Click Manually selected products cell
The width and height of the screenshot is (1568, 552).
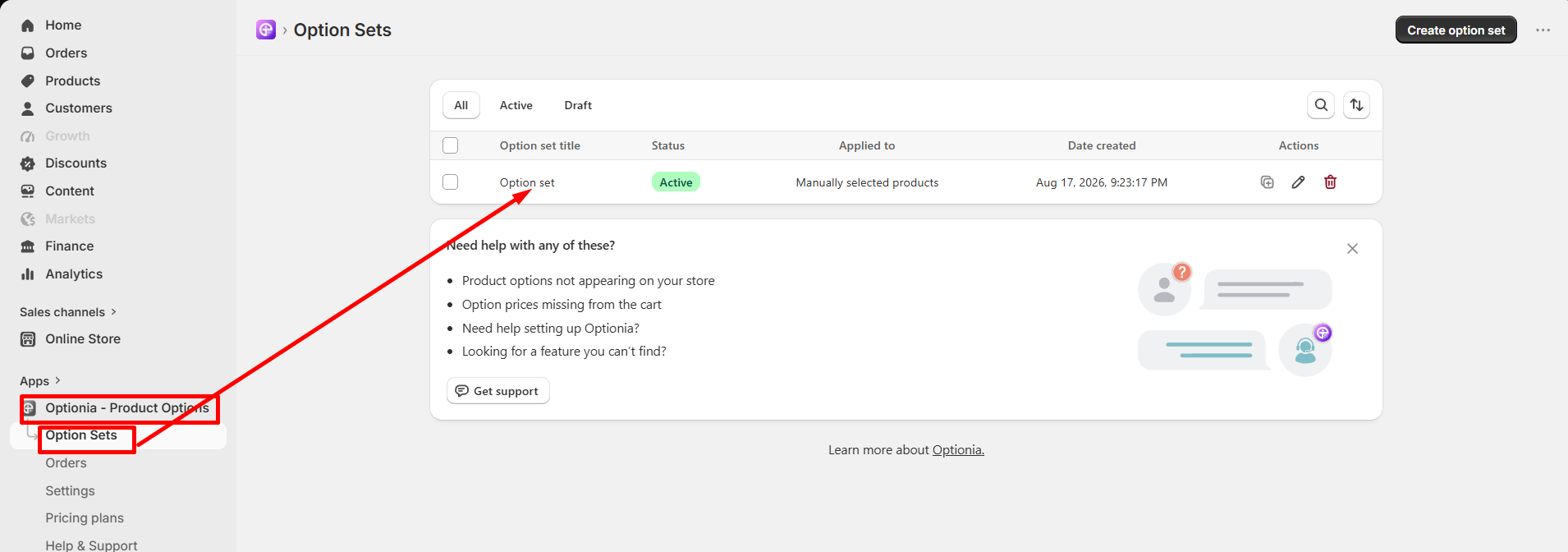click(867, 182)
